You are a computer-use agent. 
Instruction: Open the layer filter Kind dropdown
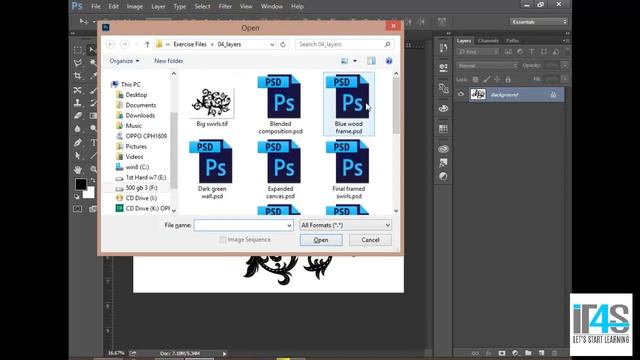click(x=478, y=52)
